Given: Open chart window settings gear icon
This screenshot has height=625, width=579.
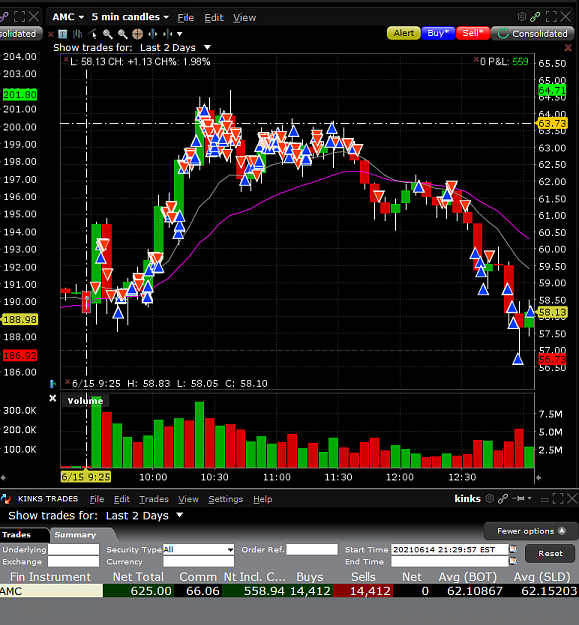Looking at the screenshot, I should [x=522, y=16].
